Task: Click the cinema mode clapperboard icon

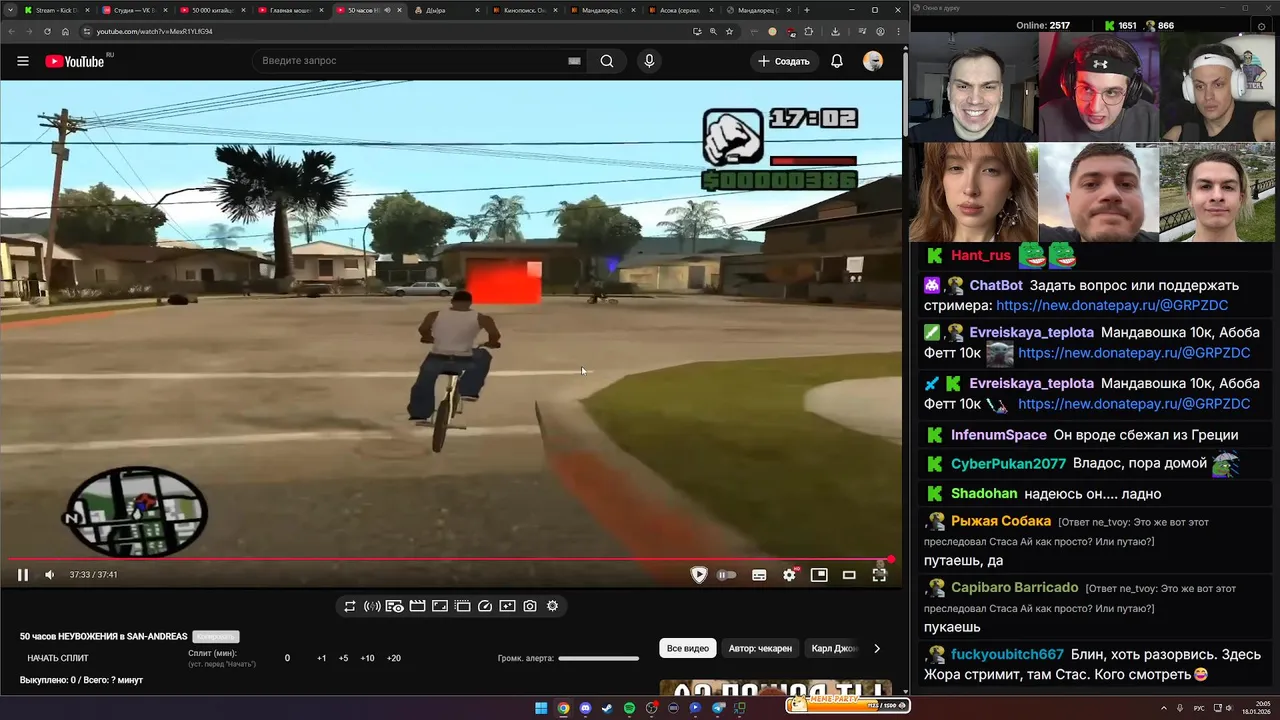Action: click(x=417, y=606)
